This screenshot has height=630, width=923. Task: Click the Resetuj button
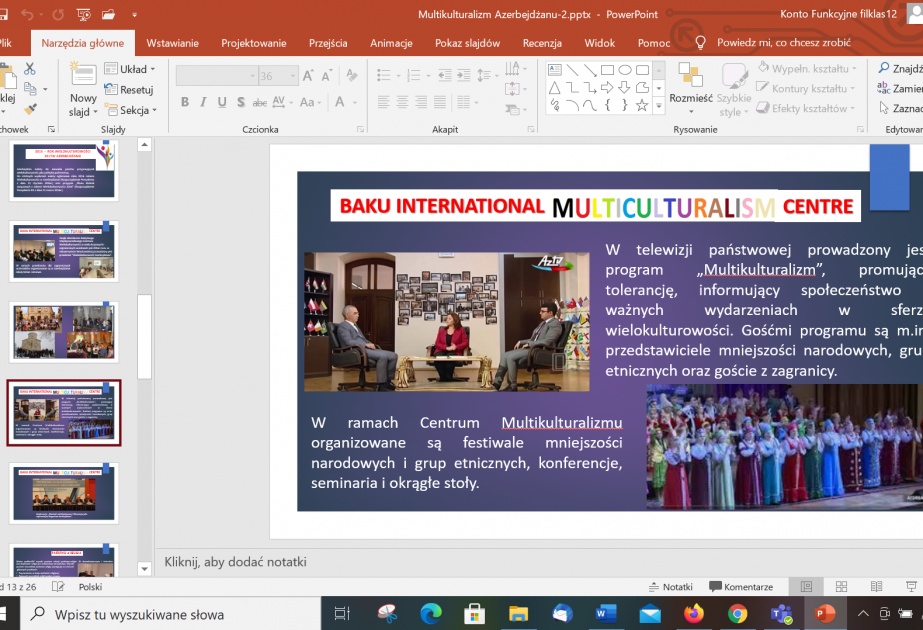click(130, 89)
